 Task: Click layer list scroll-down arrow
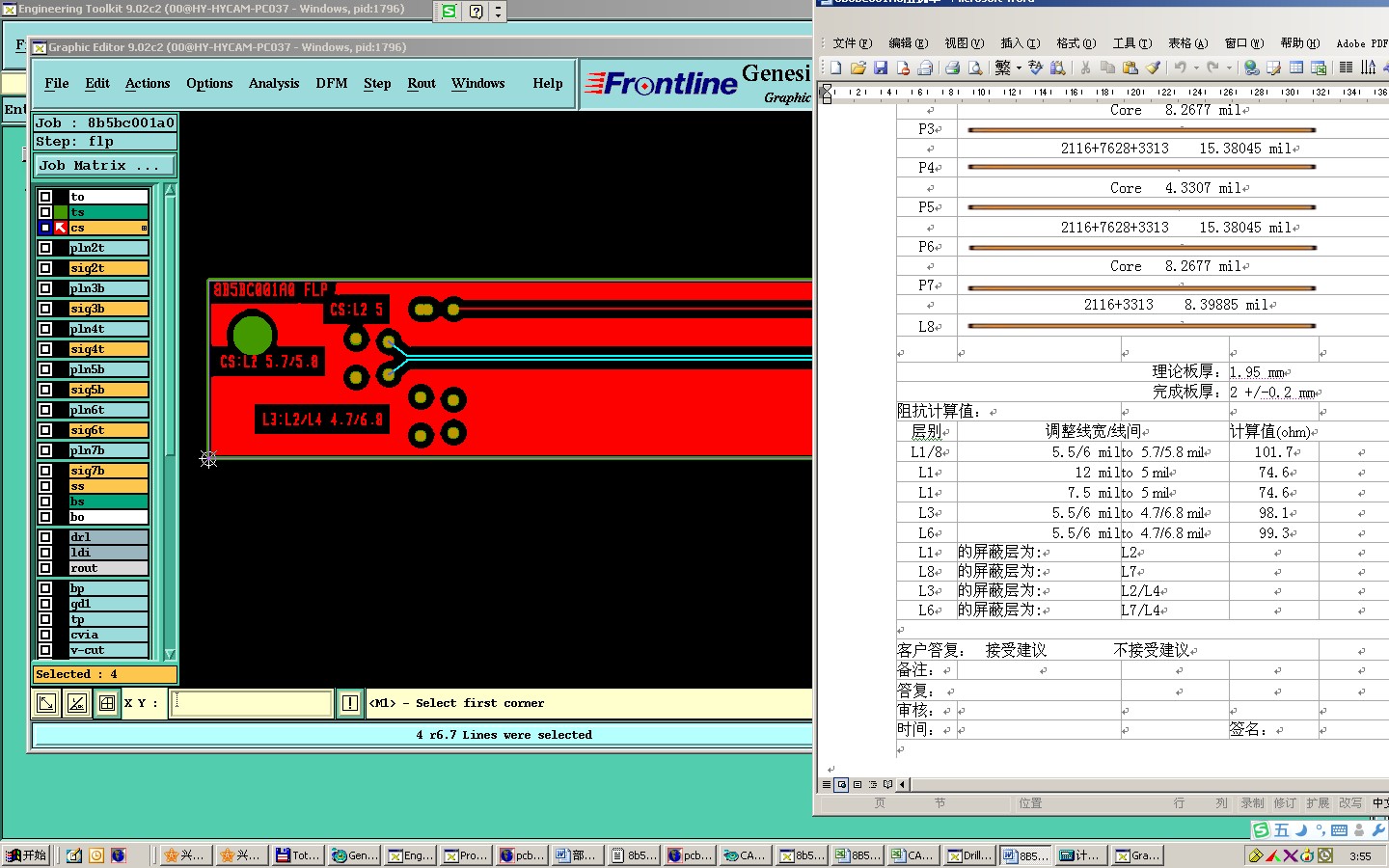tap(170, 654)
